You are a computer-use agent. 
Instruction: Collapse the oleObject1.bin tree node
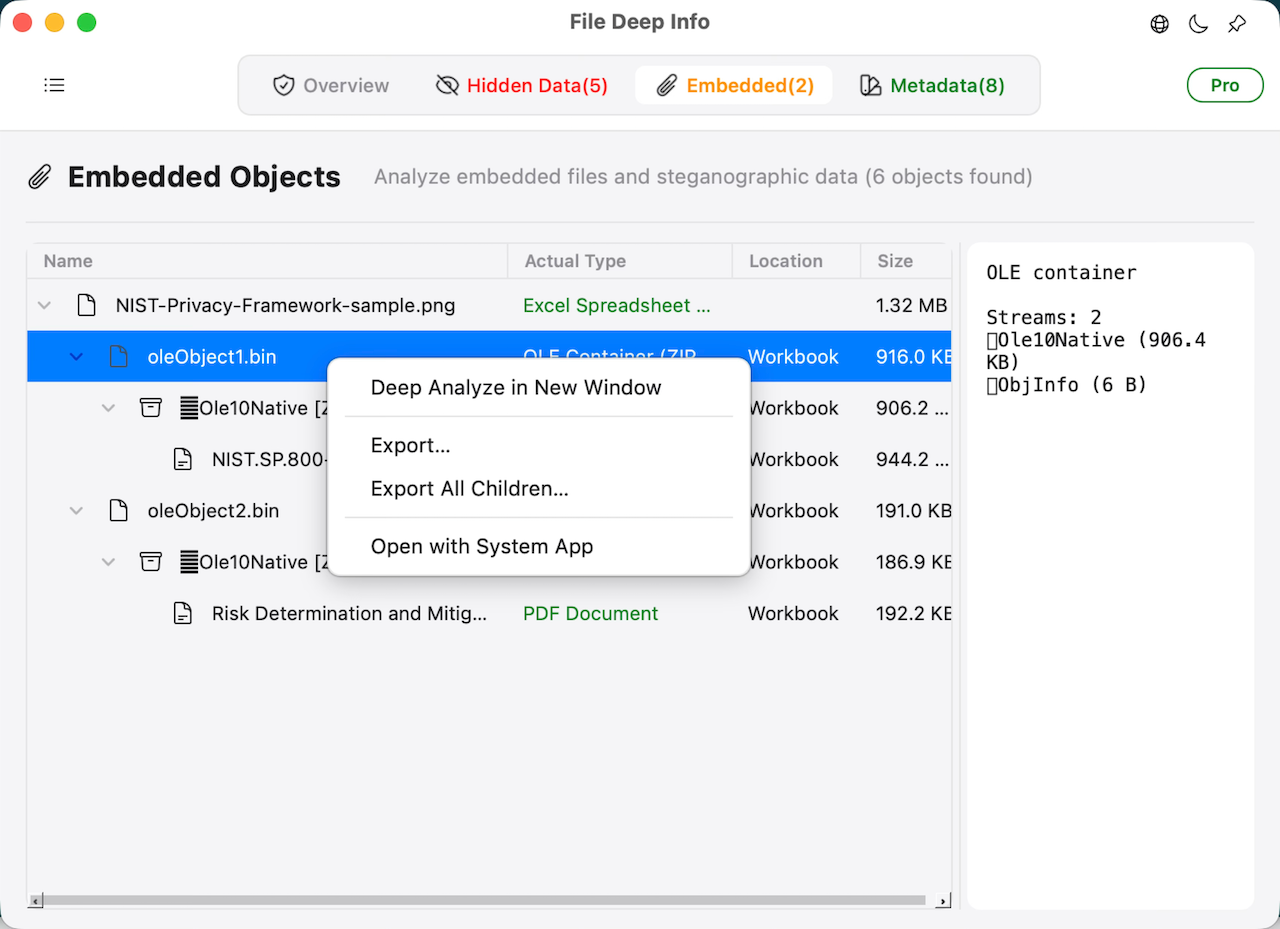pos(76,356)
